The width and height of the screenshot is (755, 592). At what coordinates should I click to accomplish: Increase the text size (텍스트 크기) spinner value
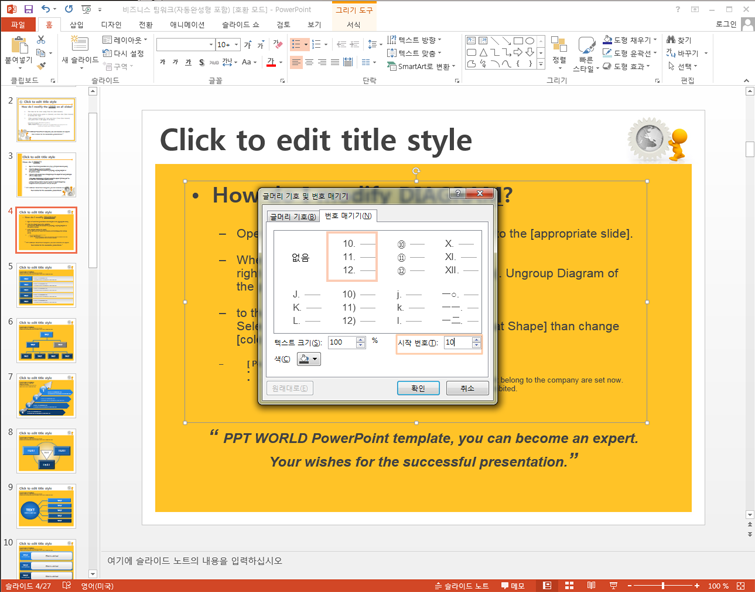click(361, 340)
